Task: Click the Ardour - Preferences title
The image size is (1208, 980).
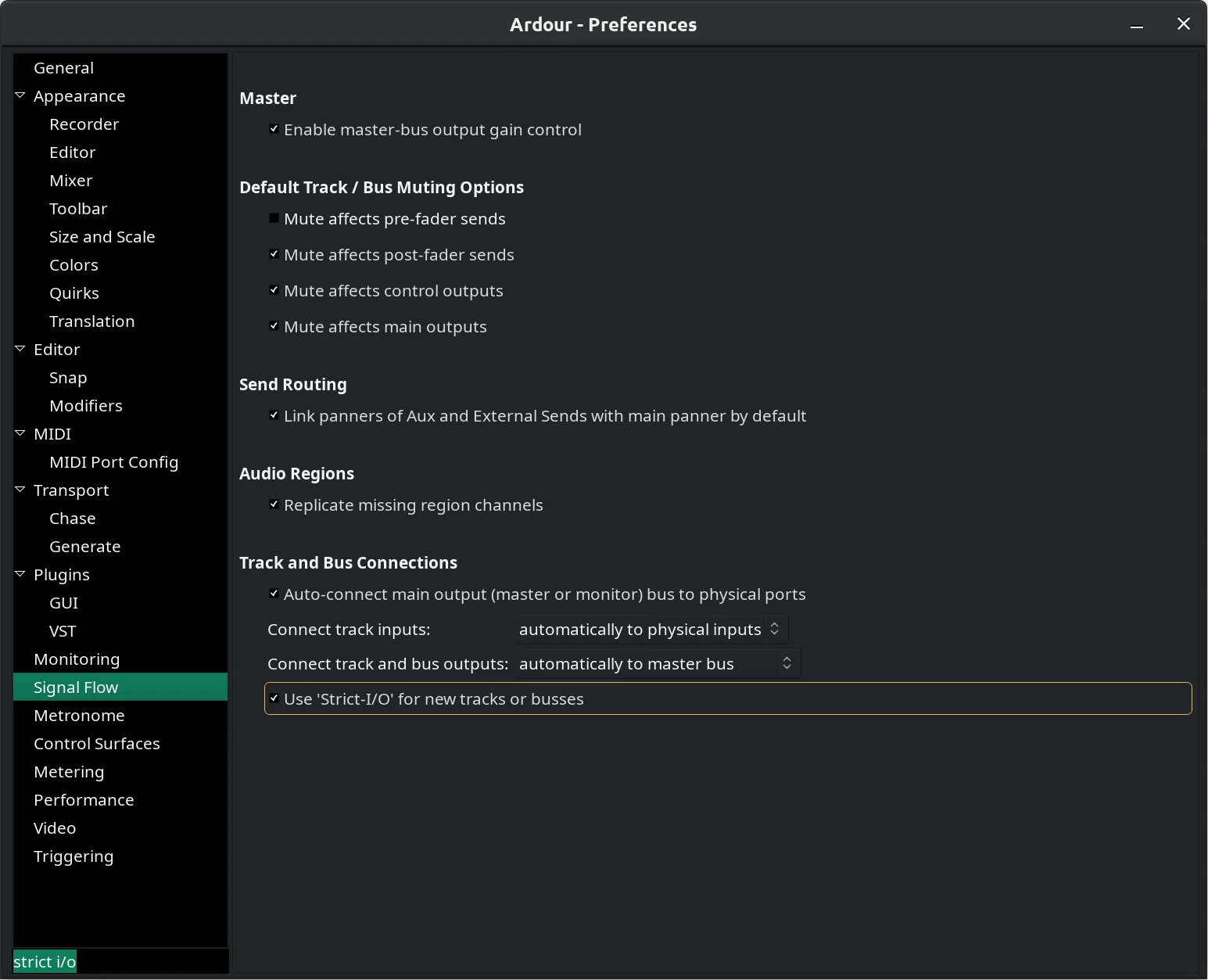Action: tap(603, 25)
